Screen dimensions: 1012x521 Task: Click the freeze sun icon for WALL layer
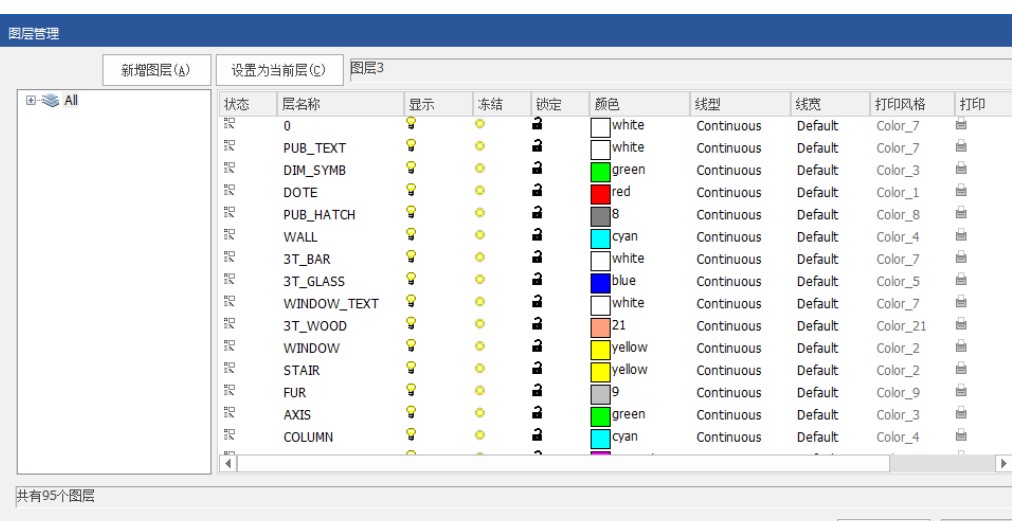480,236
